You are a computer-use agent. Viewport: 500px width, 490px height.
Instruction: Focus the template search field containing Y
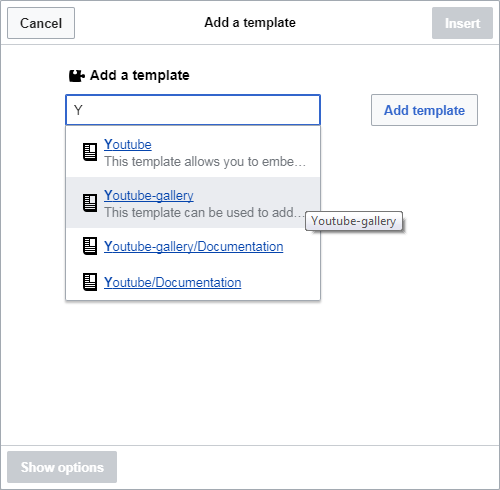[x=193, y=110]
